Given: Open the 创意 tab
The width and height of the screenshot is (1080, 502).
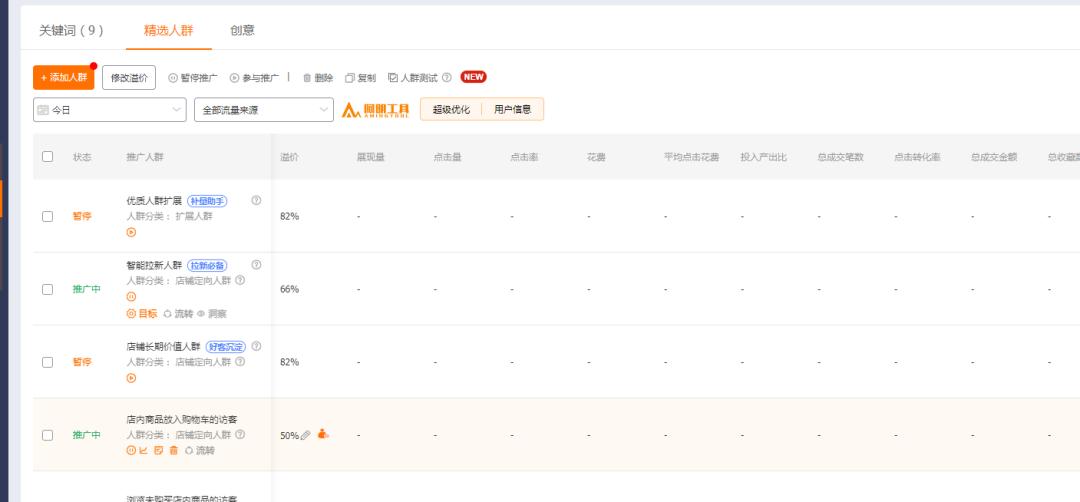Looking at the screenshot, I should [242, 31].
